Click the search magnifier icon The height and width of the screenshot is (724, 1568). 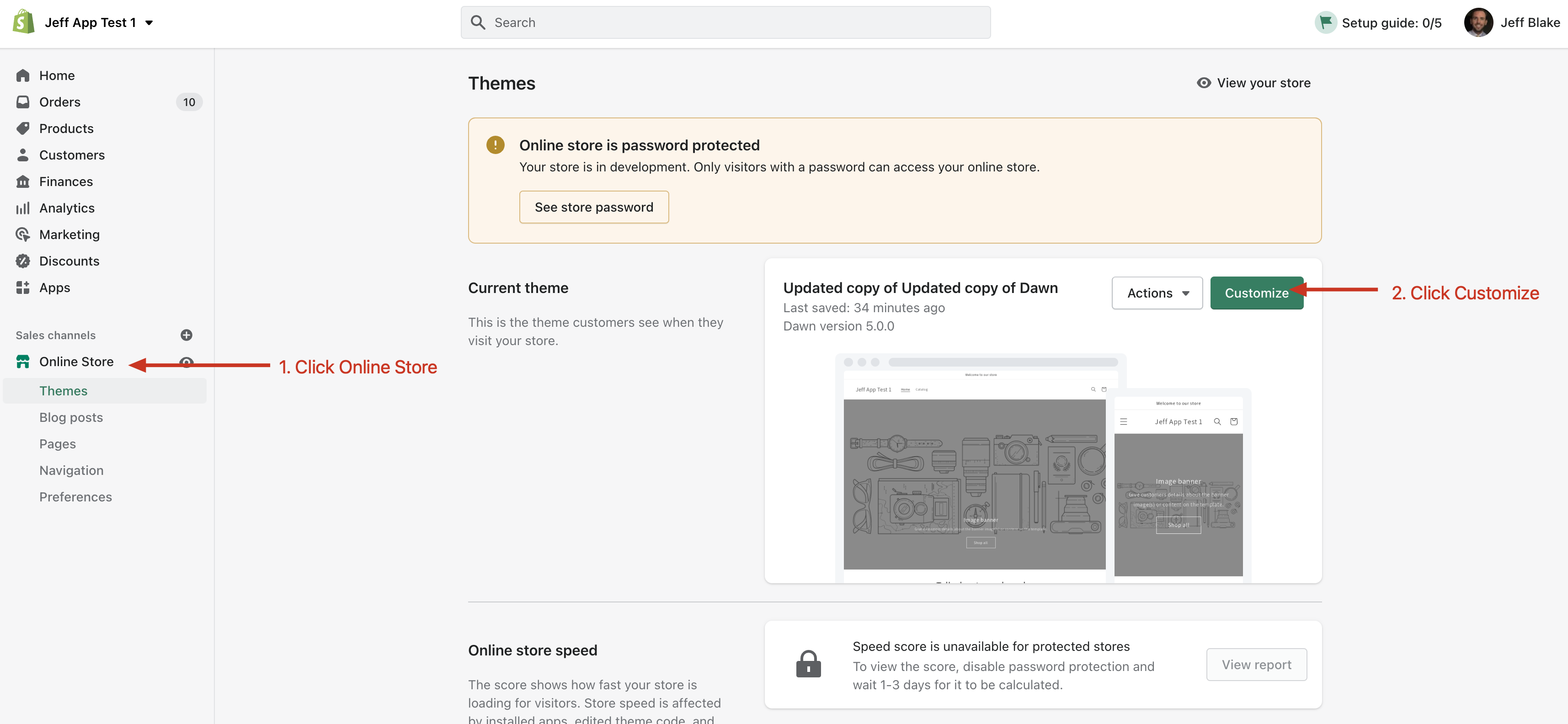pos(478,22)
